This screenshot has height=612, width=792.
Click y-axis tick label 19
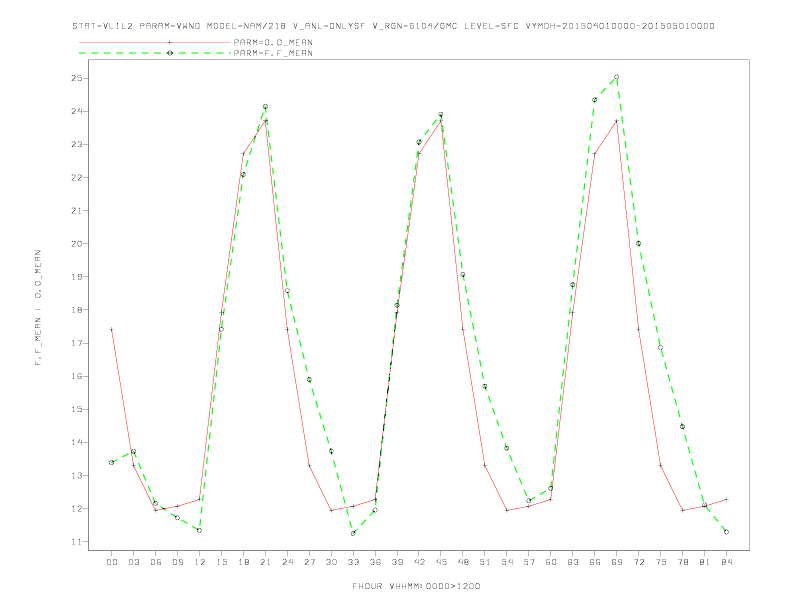77,277
